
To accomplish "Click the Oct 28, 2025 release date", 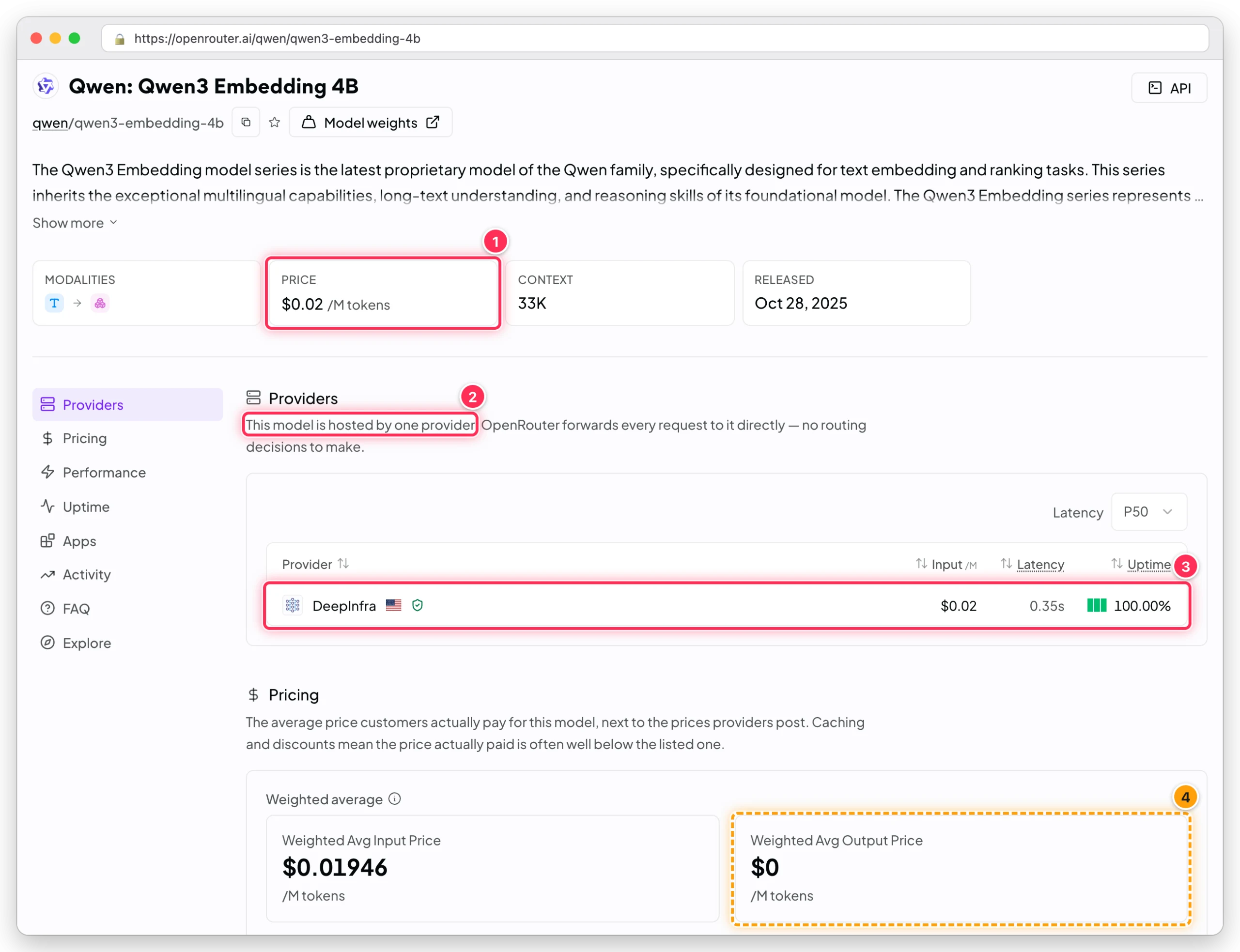I will coord(801,303).
